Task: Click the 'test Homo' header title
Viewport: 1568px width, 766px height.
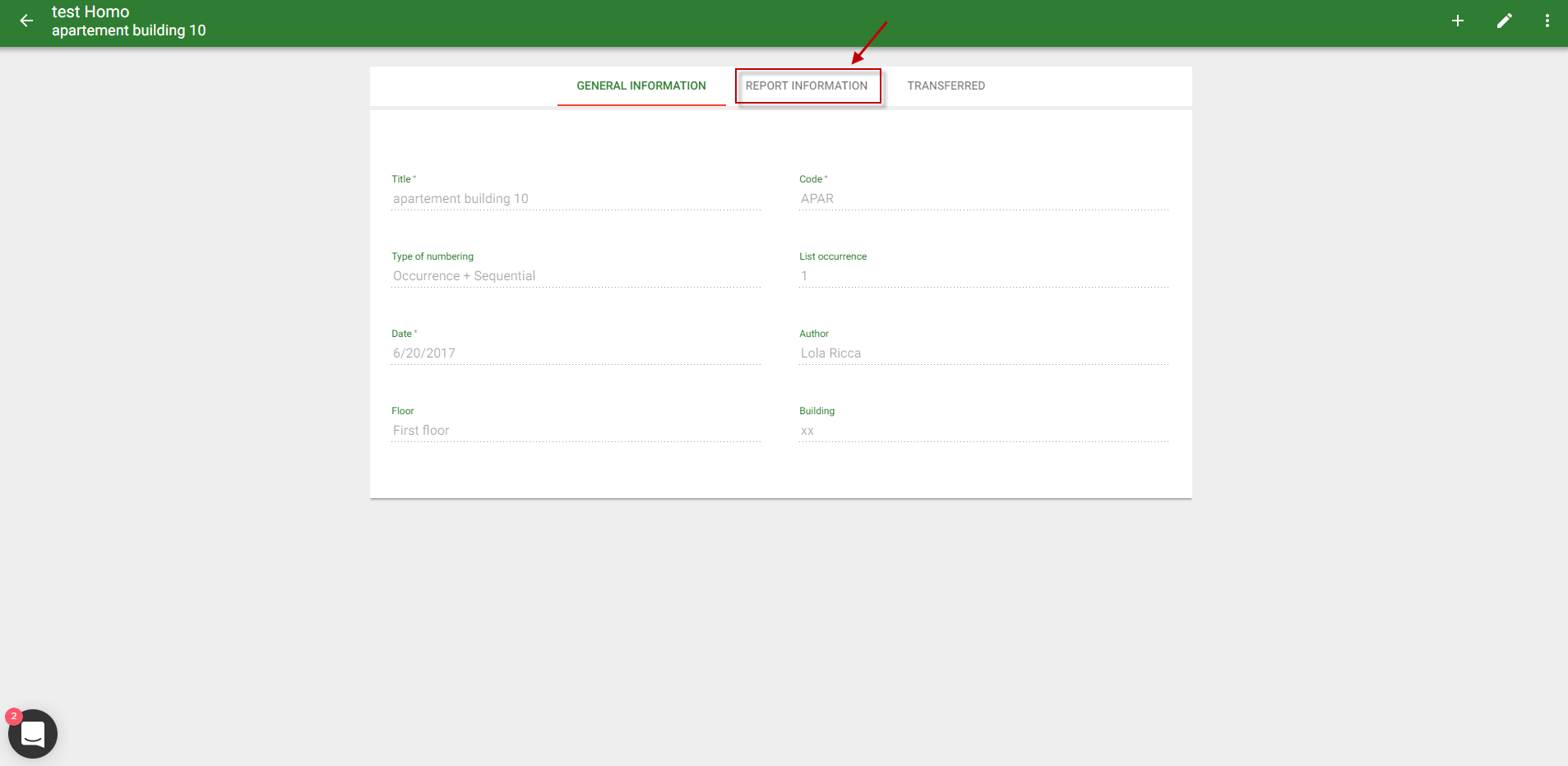Action: click(x=90, y=12)
